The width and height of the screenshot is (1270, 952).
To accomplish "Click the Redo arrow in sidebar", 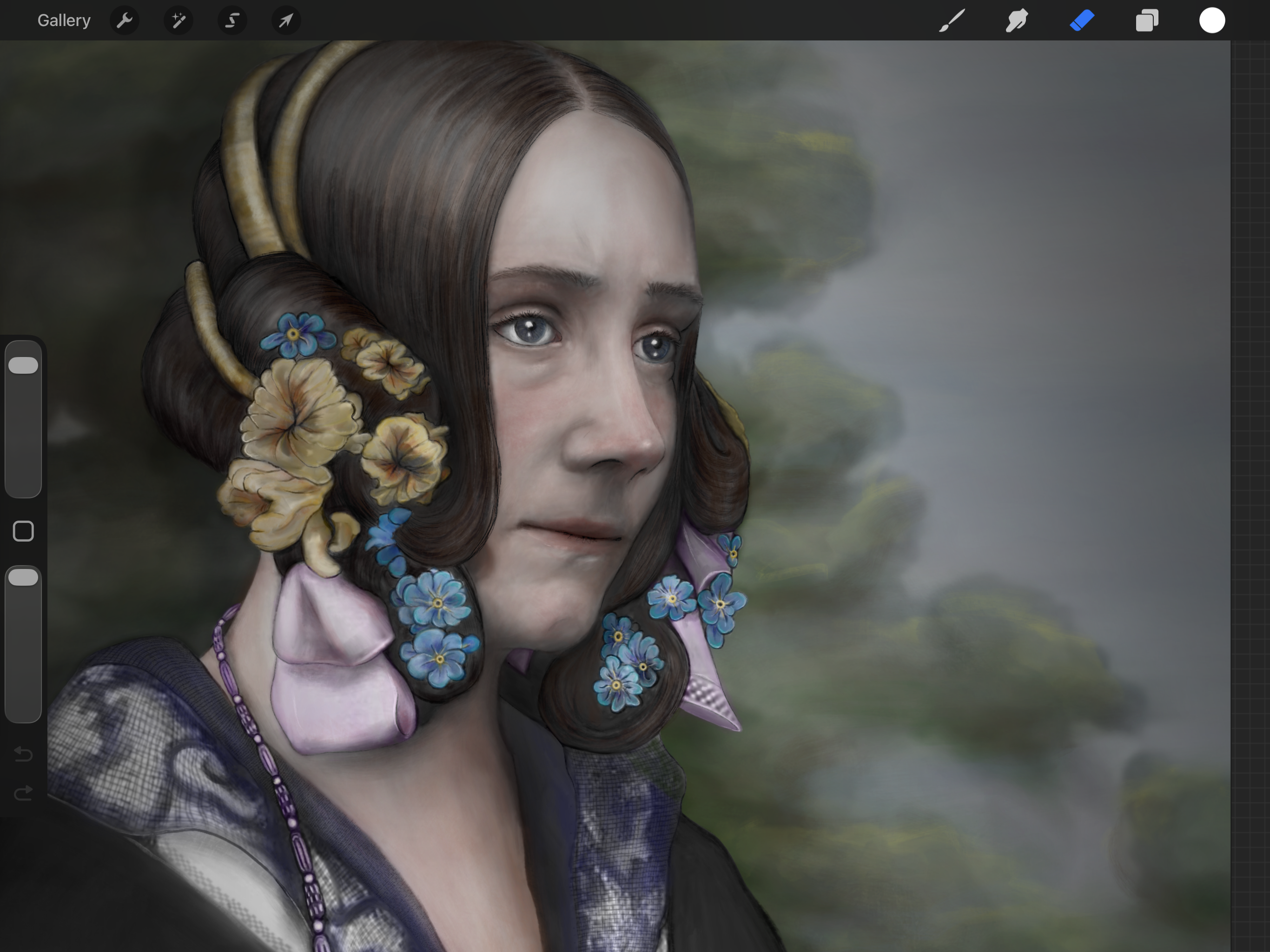I will click(24, 793).
